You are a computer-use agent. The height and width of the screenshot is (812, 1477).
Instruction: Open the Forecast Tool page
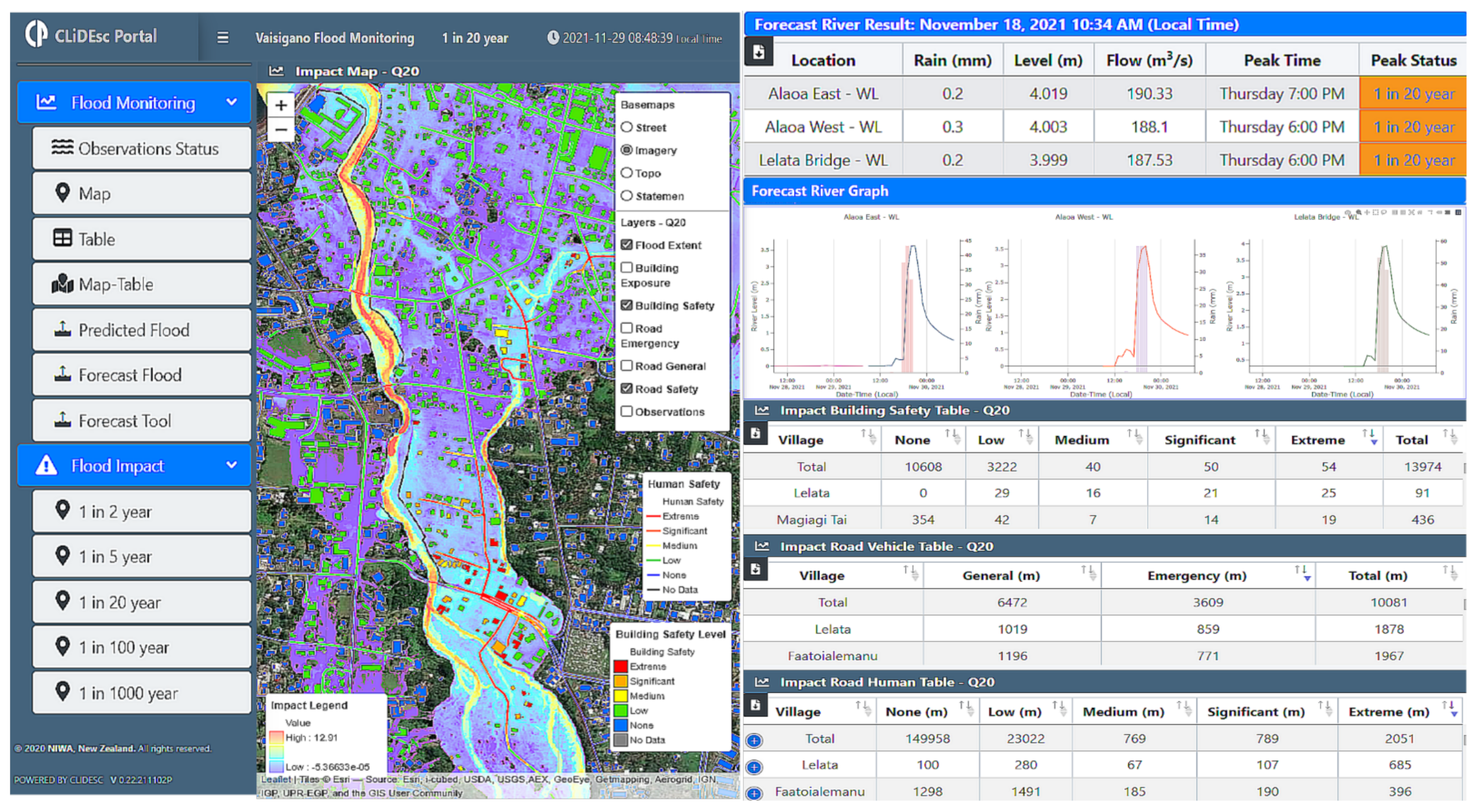click(142, 421)
